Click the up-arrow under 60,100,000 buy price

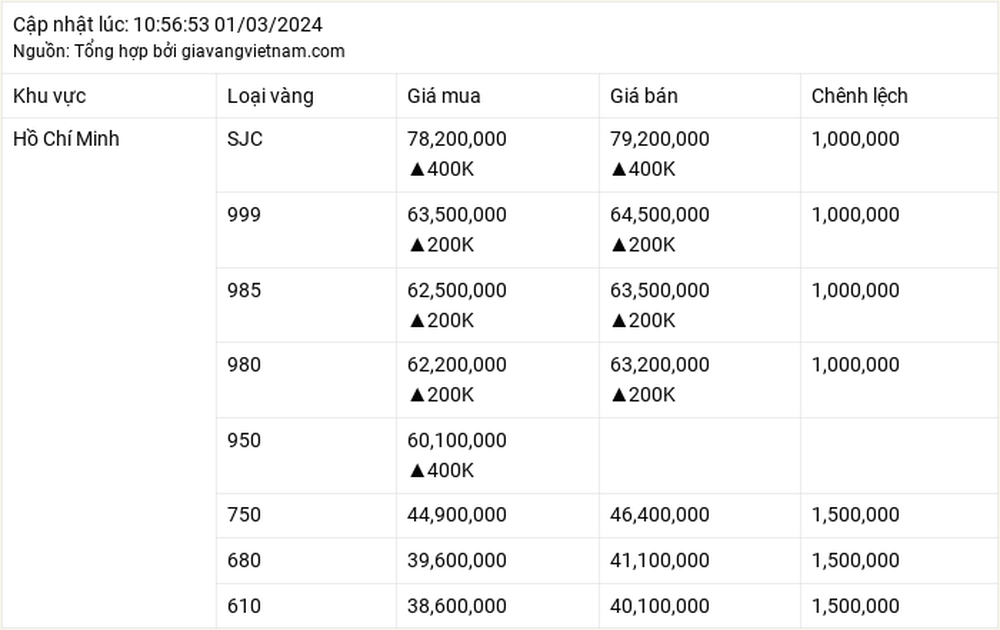(417, 471)
